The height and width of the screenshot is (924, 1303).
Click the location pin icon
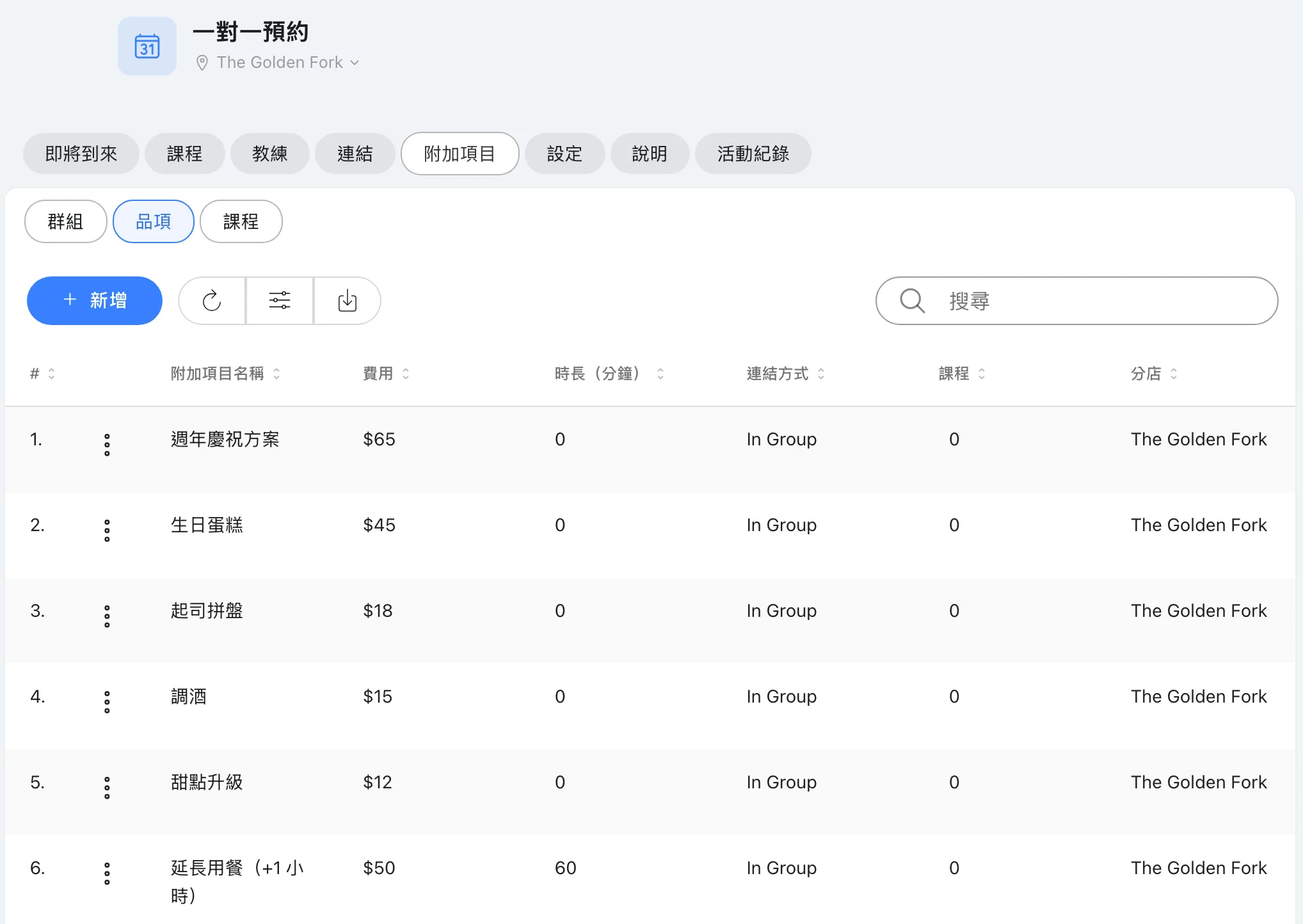click(x=202, y=63)
